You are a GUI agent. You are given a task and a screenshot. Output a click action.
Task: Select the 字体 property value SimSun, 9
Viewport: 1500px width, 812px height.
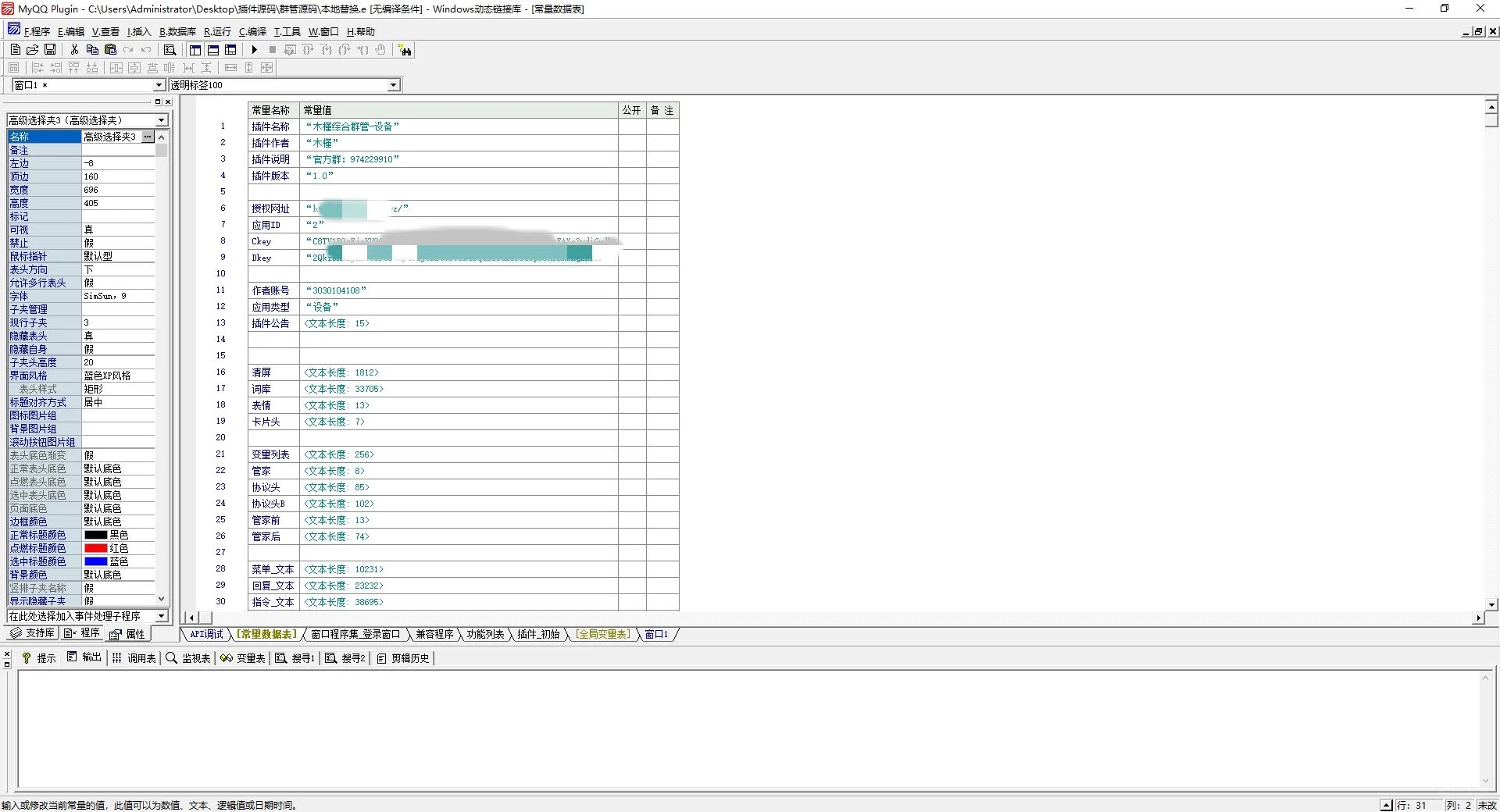118,296
